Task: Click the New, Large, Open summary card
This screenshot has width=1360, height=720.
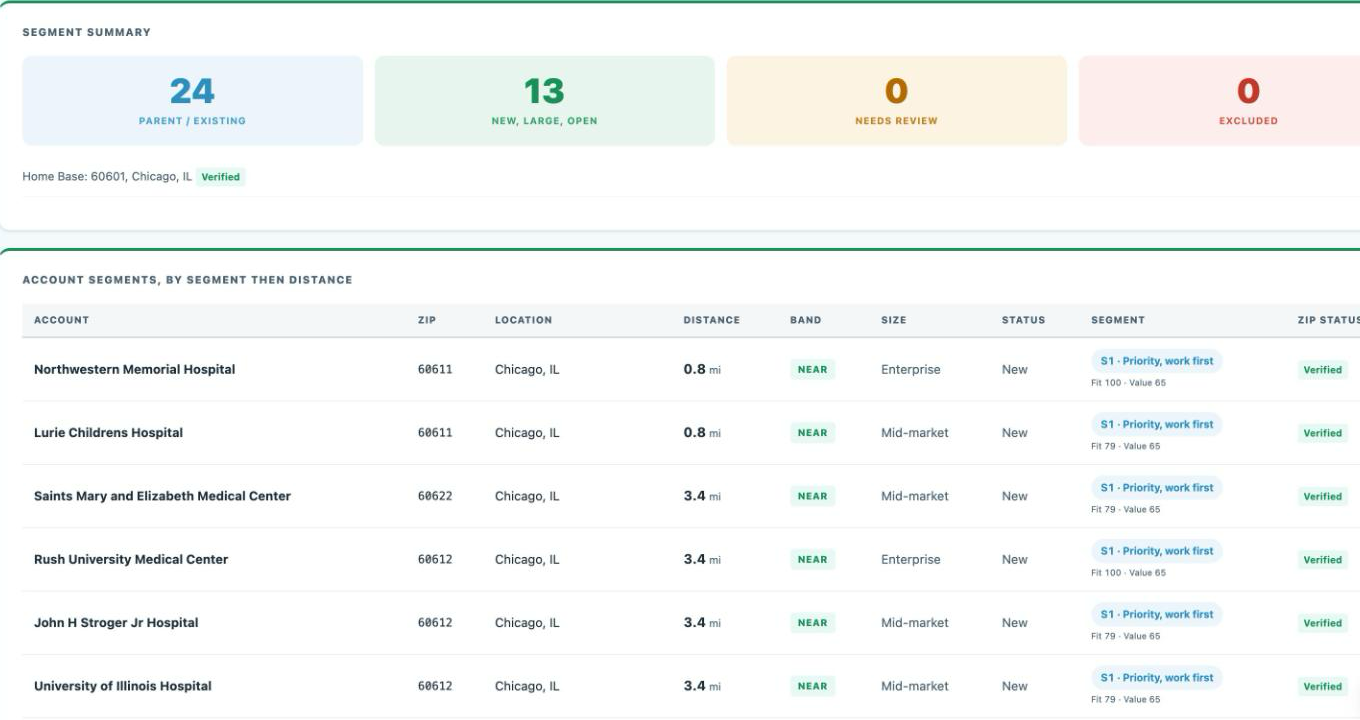Action: [544, 101]
